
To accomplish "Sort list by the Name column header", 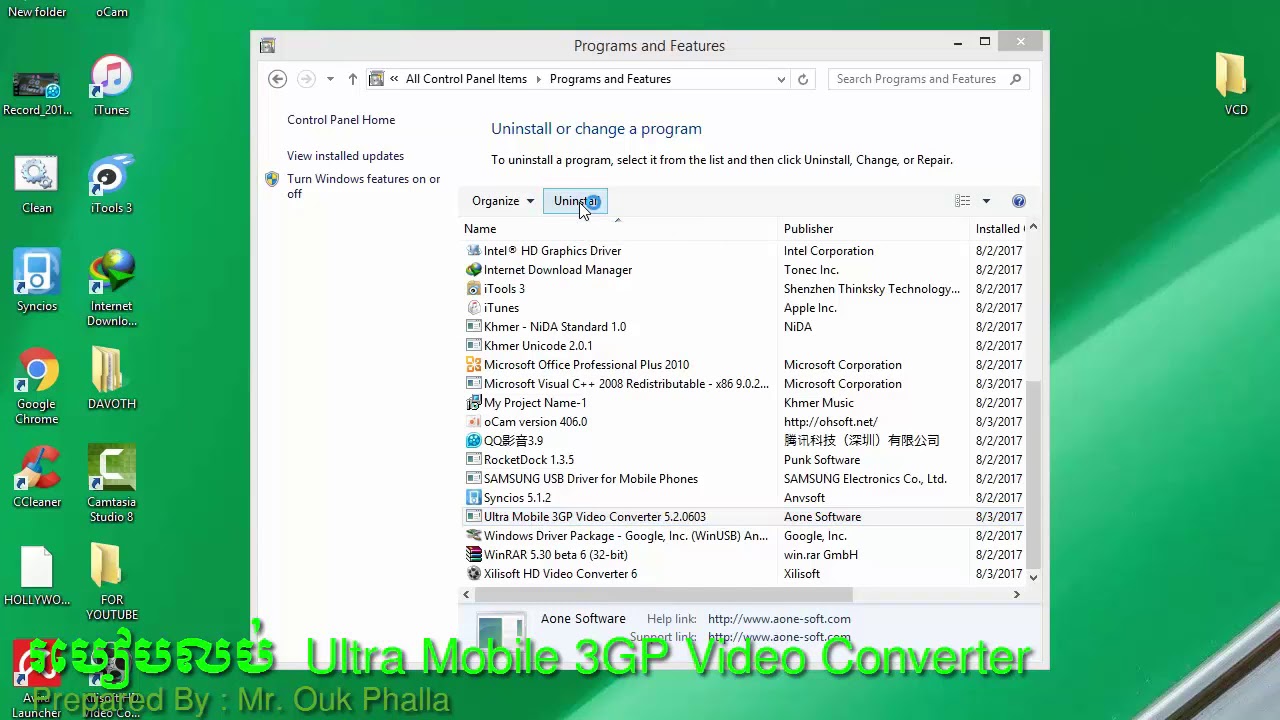I will coord(618,229).
